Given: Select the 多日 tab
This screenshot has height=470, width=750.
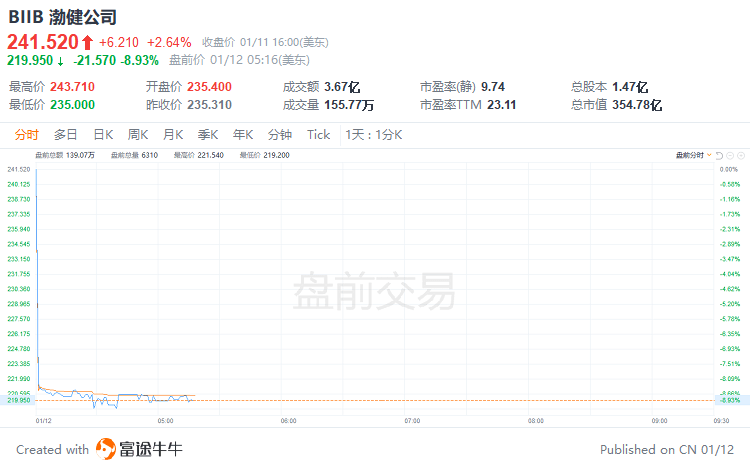Looking at the screenshot, I should tap(66, 135).
